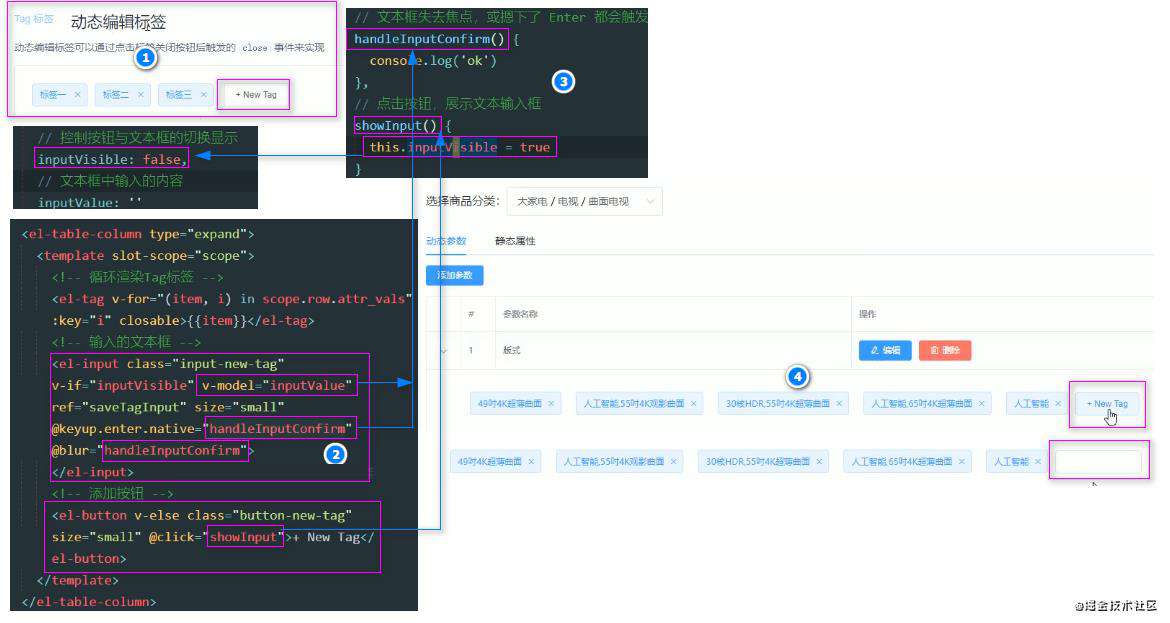The height and width of the screenshot is (623, 1170).
Task: Click the blue 添加参数 button
Action: [454, 275]
